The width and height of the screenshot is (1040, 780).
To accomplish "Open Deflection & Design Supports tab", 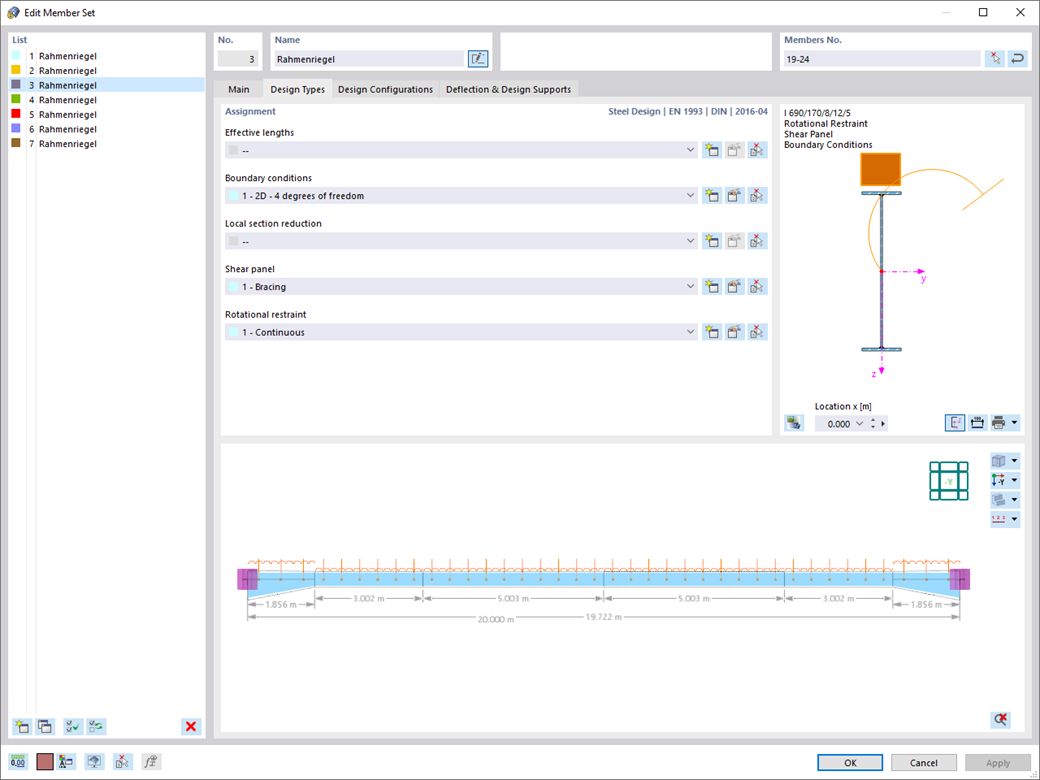I will tap(508, 89).
